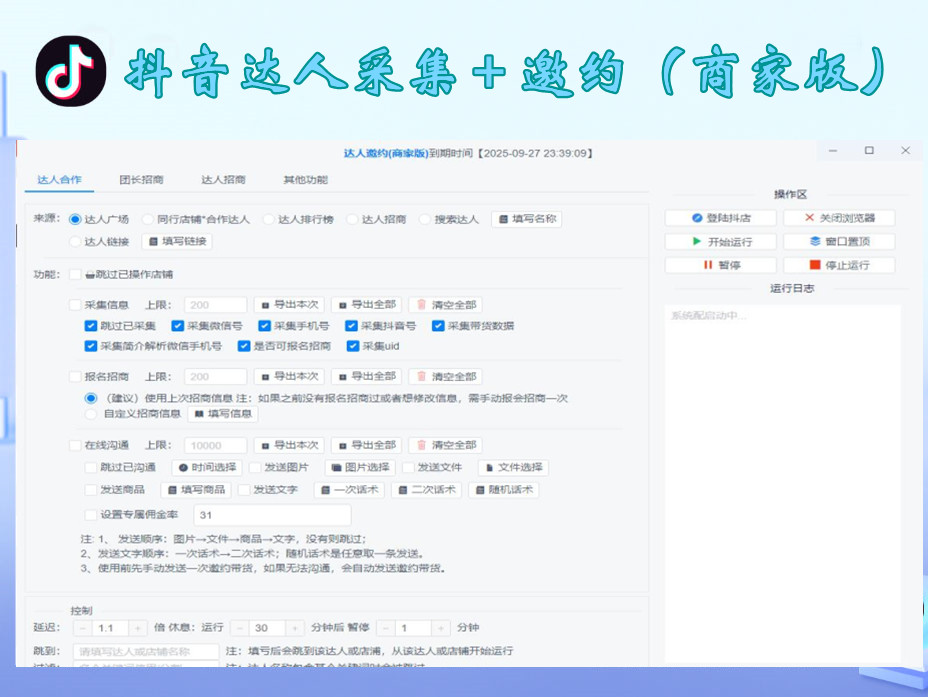Click 图片选择 button
Screen dimensions: 928x697
click(x=360, y=467)
